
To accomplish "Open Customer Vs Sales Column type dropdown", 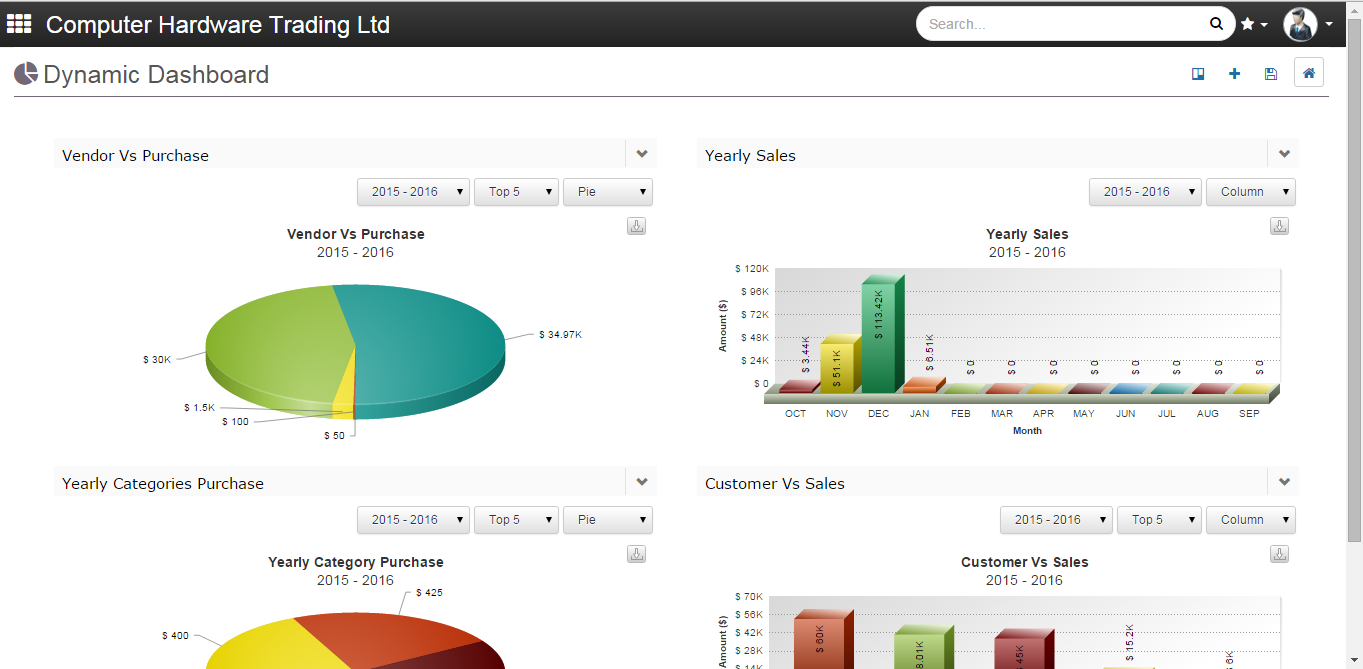I will (x=1251, y=520).
